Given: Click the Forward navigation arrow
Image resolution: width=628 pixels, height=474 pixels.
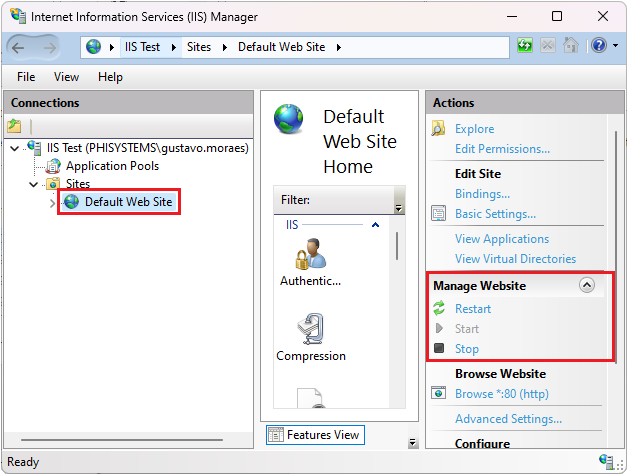Looking at the screenshot, I should tap(50, 48).
